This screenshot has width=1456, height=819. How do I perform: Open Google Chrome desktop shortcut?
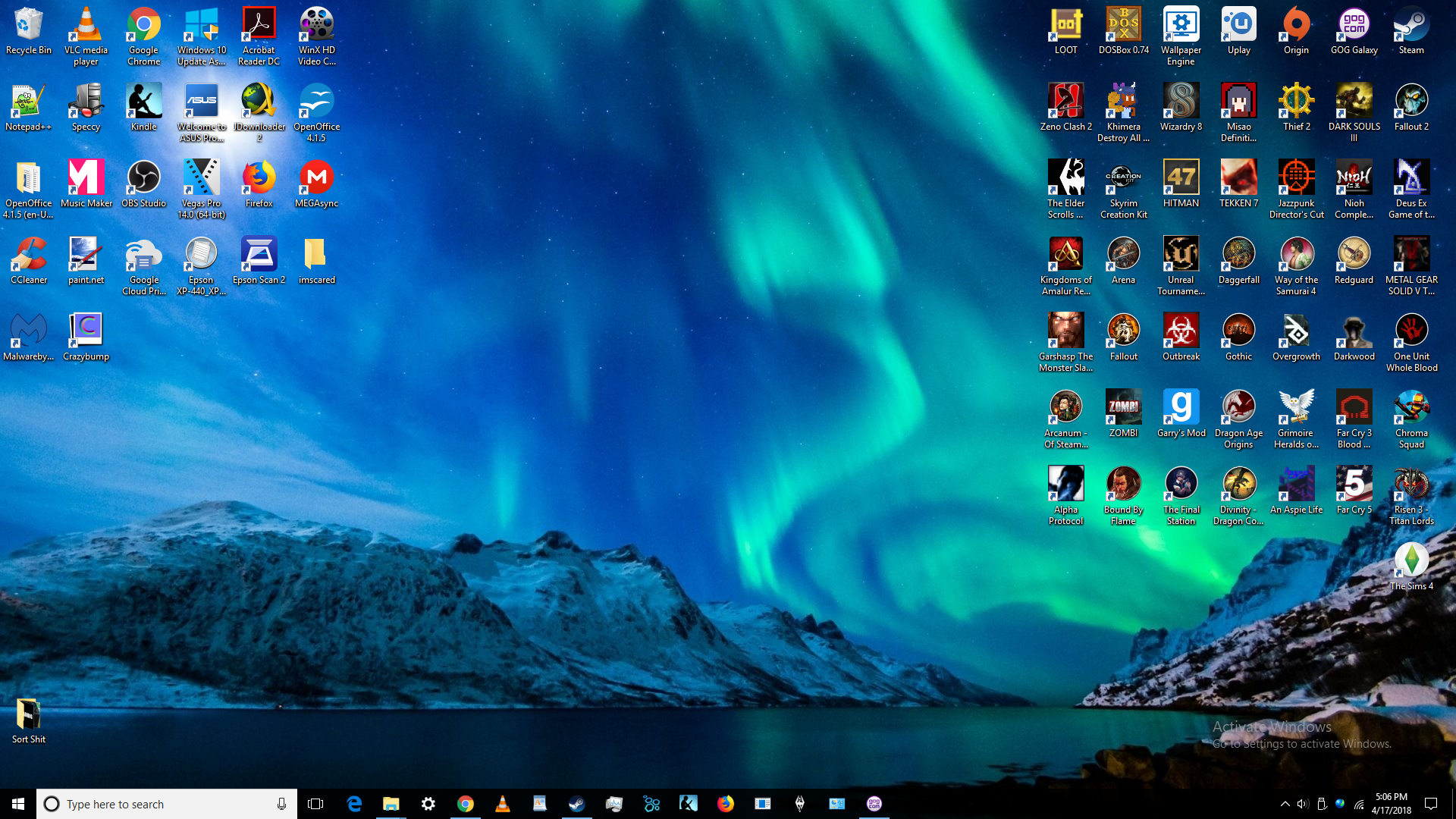(144, 37)
